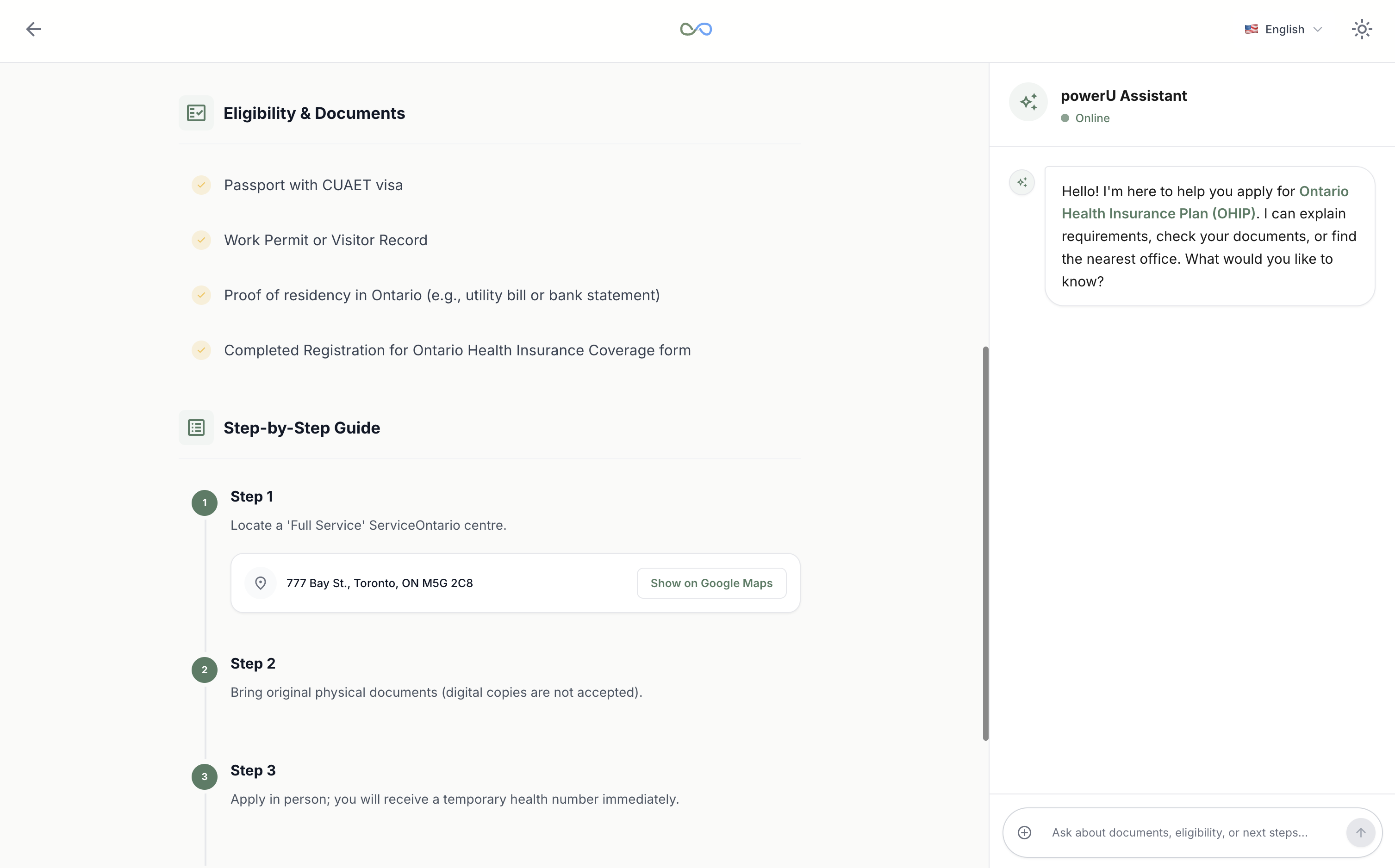The height and width of the screenshot is (868, 1395).
Task: Click the plus attachment icon in chat
Action: tap(1025, 832)
